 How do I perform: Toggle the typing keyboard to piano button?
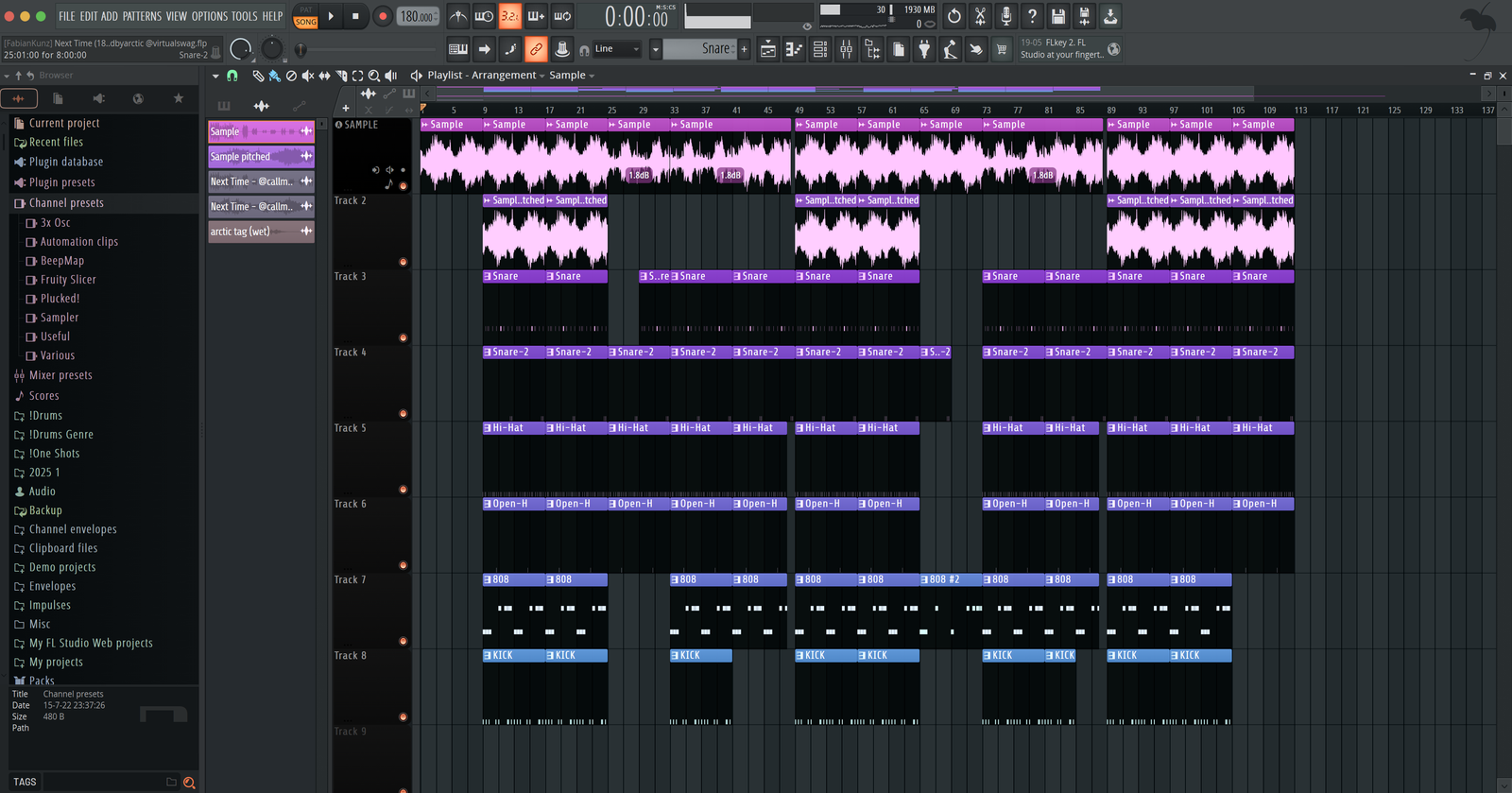[x=458, y=49]
